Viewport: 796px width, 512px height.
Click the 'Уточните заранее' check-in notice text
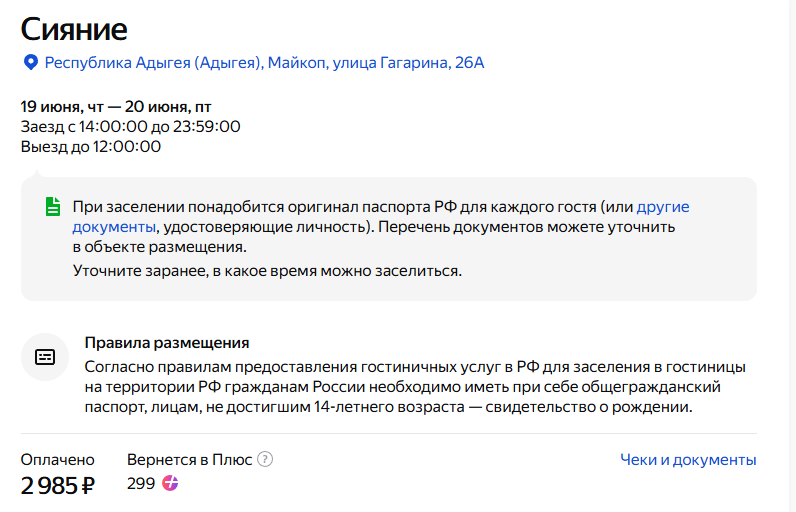click(267, 271)
